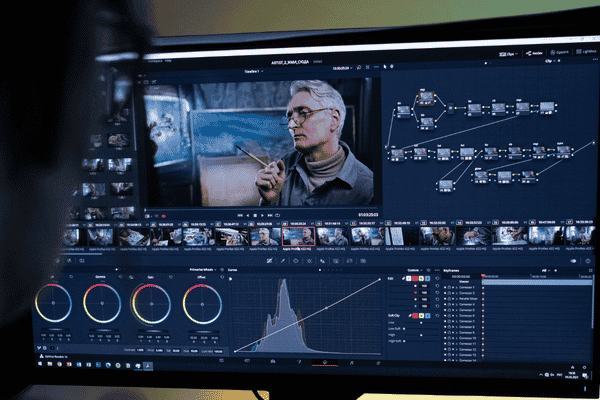Expand Parallel Mixer in Keyframes list
The height and width of the screenshot is (400, 600).
(457, 299)
